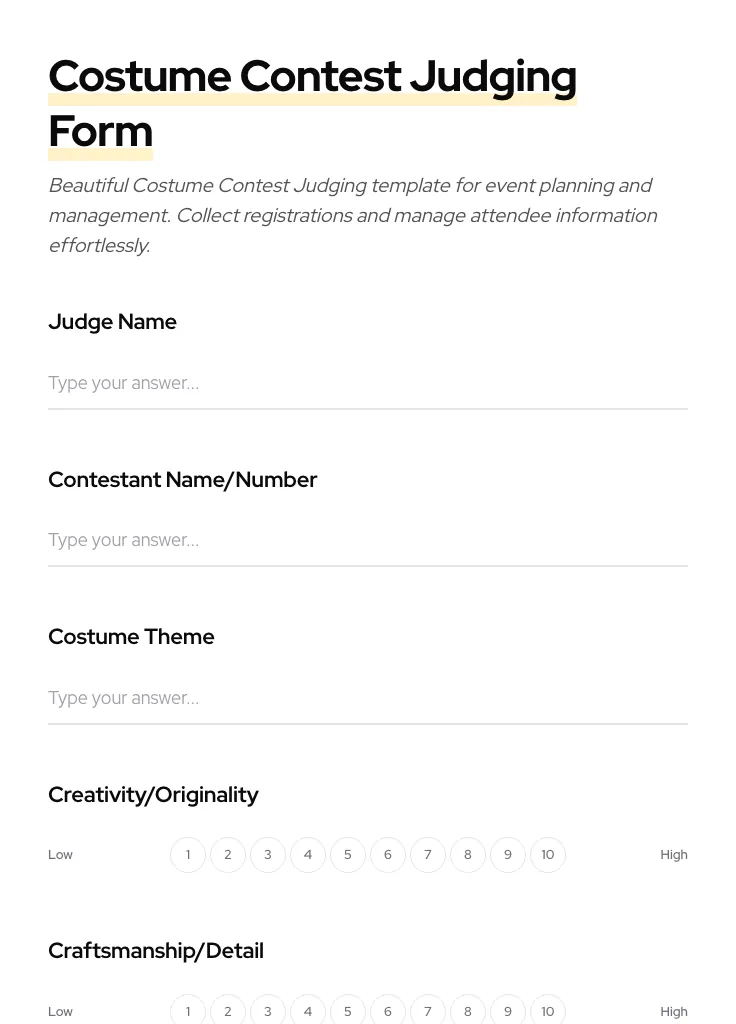Select 2 for Creativity/Originality

tap(228, 855)
